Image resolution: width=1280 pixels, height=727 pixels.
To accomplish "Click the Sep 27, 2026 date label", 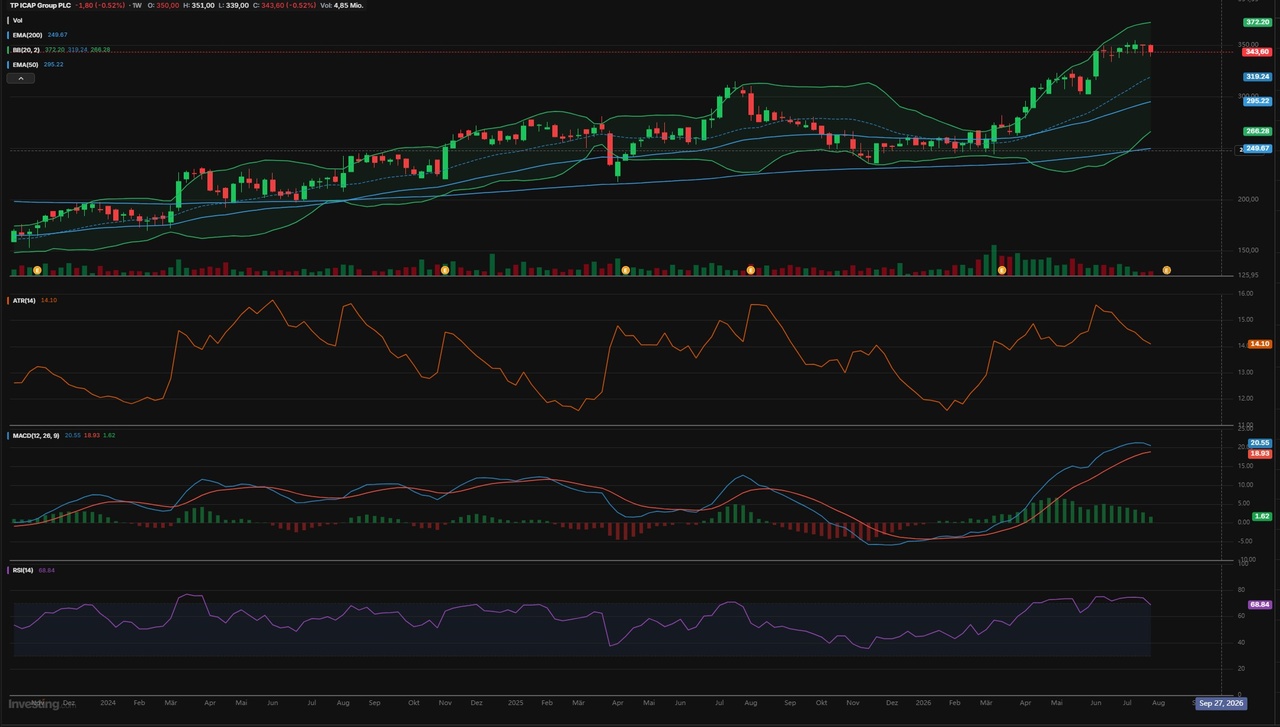I will click(1221, 703).
